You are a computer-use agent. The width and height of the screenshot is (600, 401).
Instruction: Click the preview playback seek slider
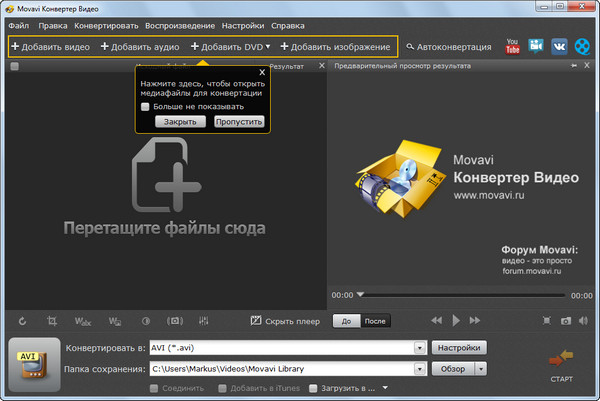463,295
